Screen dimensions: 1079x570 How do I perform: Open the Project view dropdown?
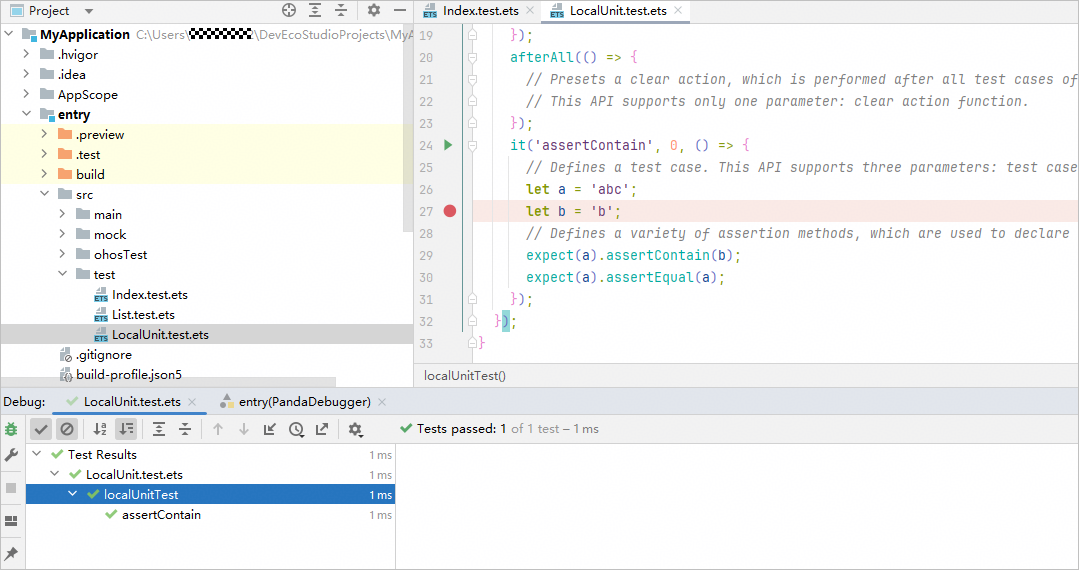(88, 11)
